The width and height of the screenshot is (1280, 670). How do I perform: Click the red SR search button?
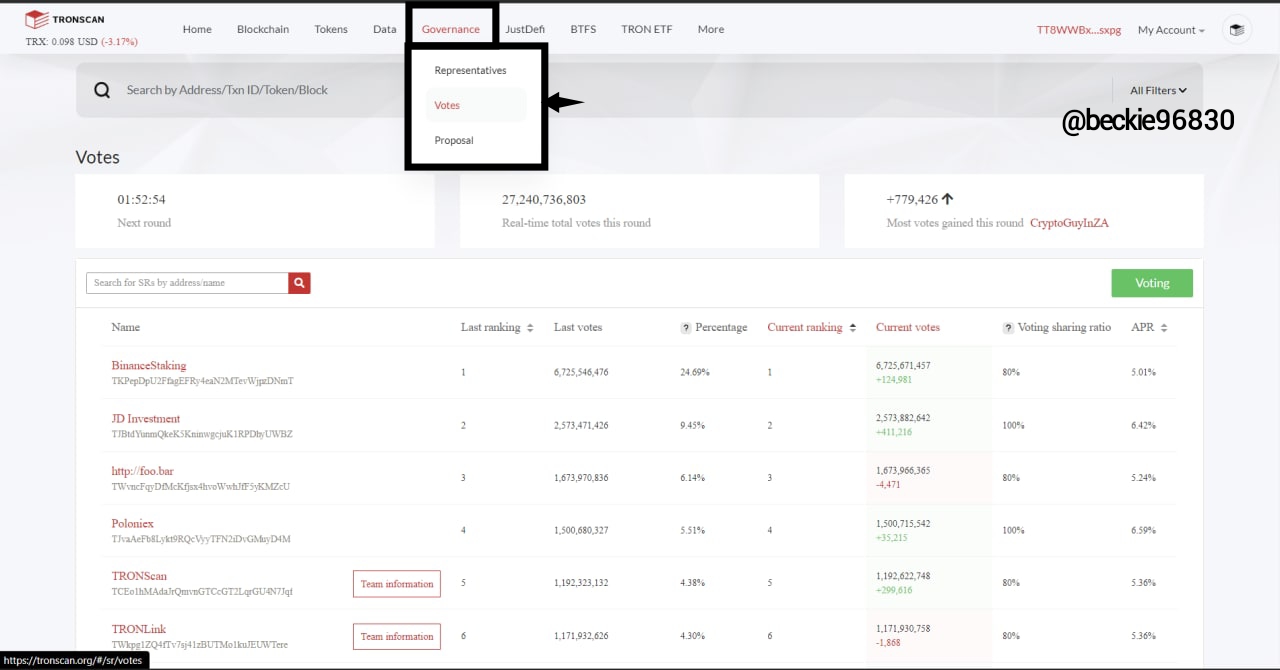[x=299, y=283]
